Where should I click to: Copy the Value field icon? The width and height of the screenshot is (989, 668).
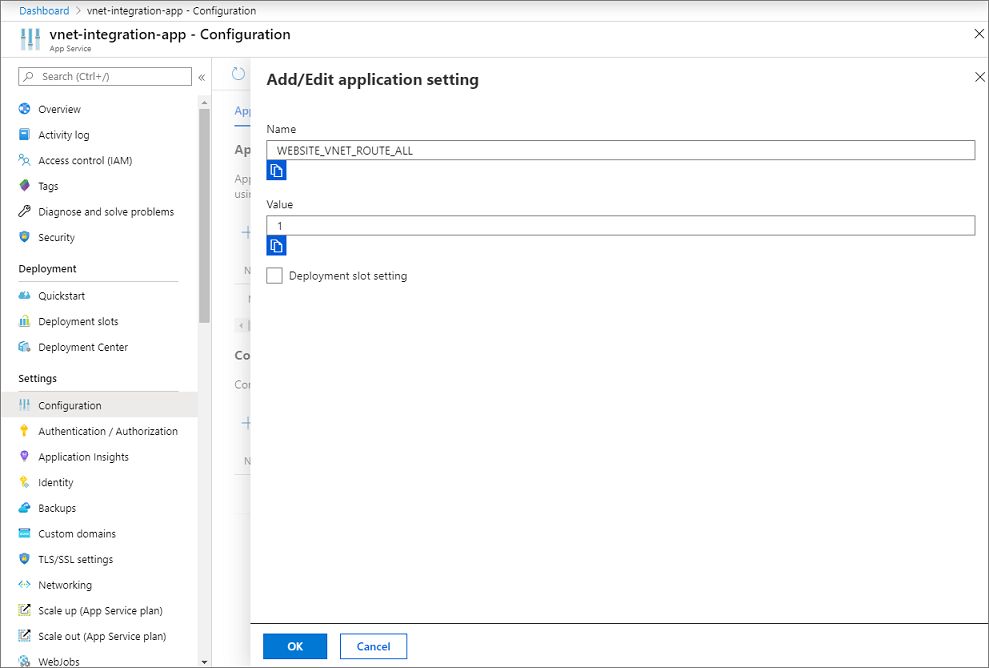tap(276, 245)
